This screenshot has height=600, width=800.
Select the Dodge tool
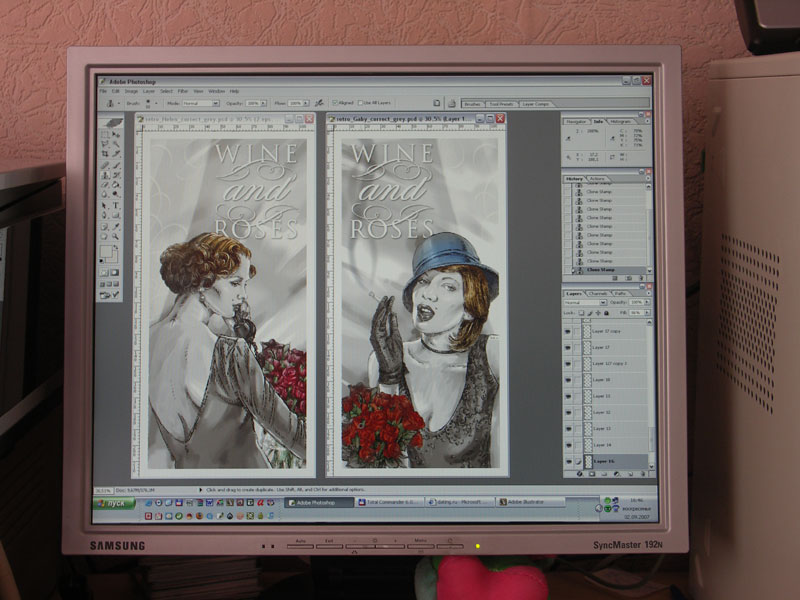click(116, 194)
